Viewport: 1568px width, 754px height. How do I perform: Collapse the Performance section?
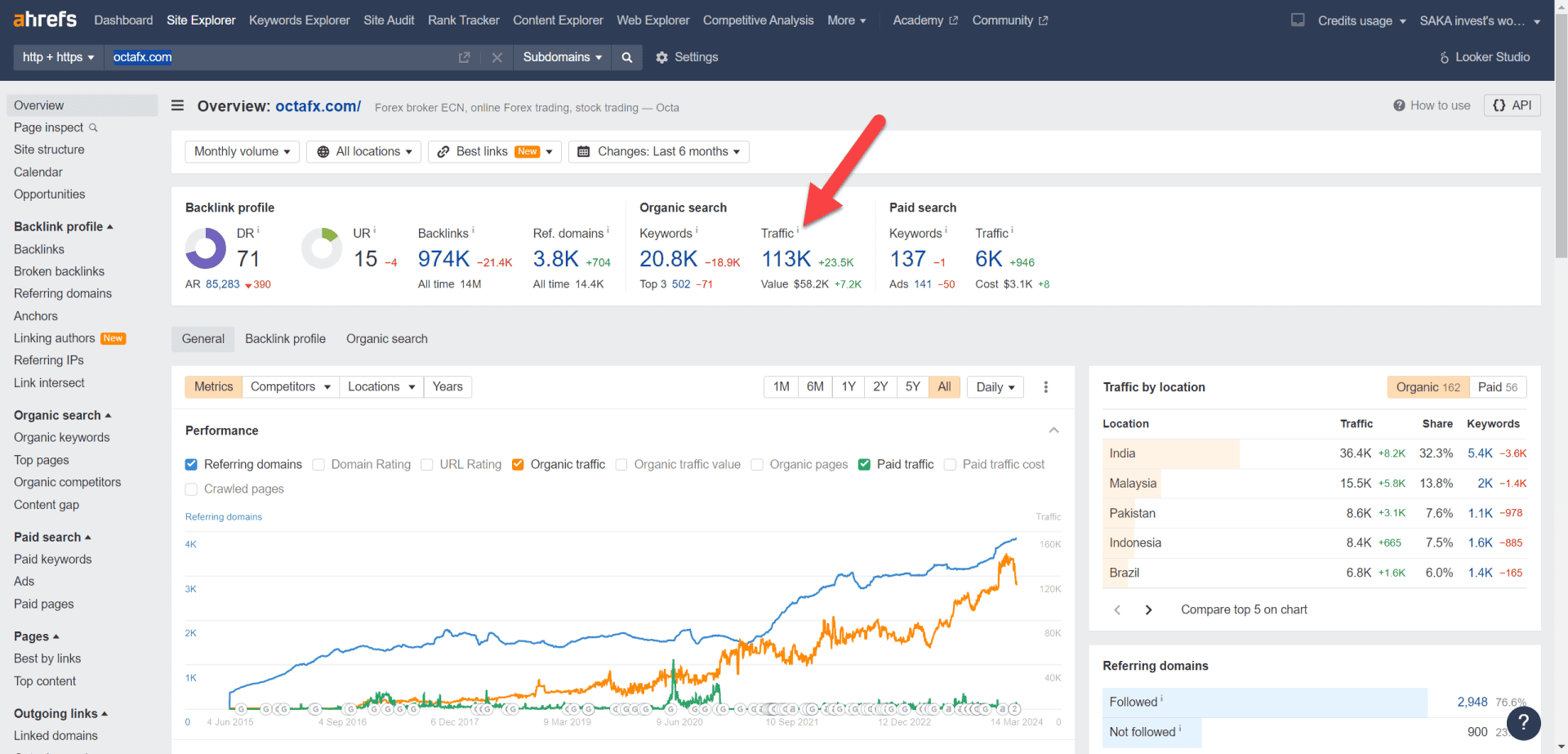tap(1053, 431)
